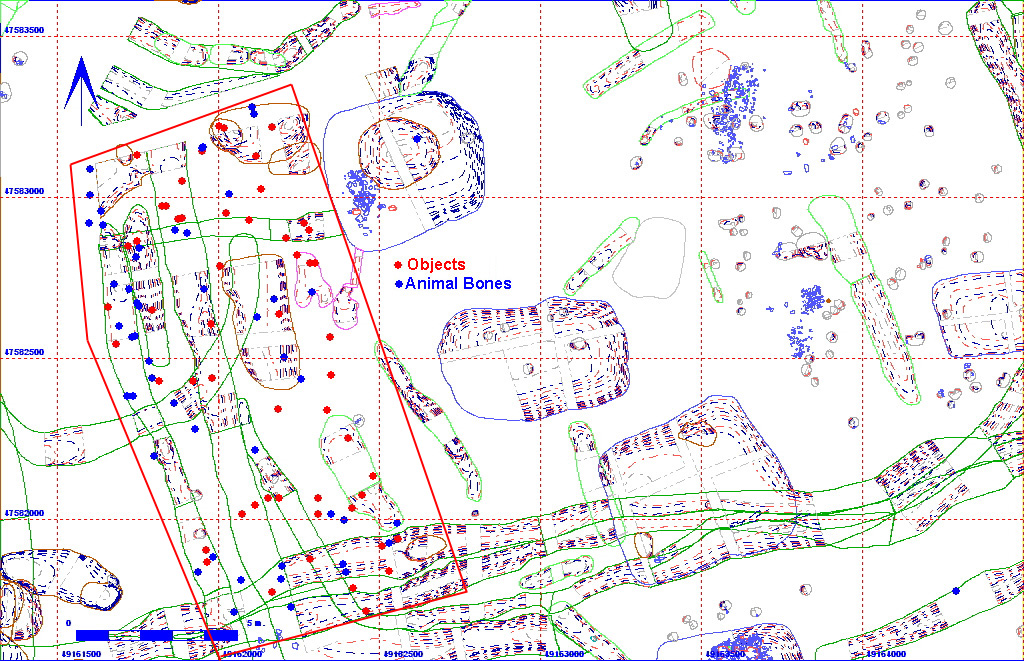Click the 49163000 easting label
This screenshot has width=1024, height=661.
(563, 654)
